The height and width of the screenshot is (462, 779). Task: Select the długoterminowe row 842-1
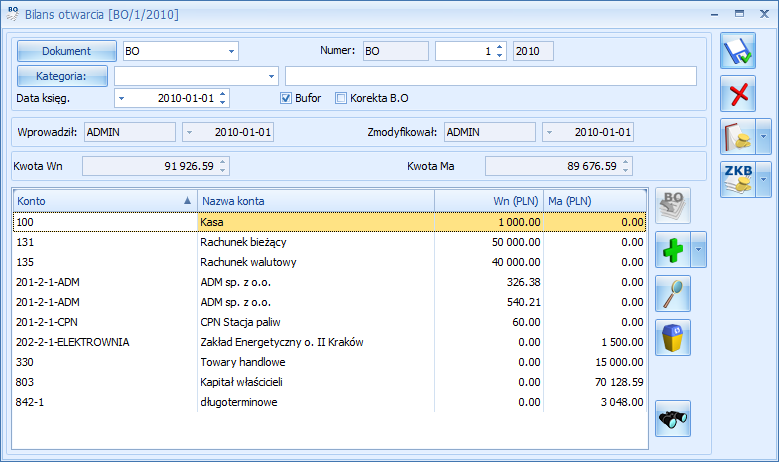click(329, 402)
